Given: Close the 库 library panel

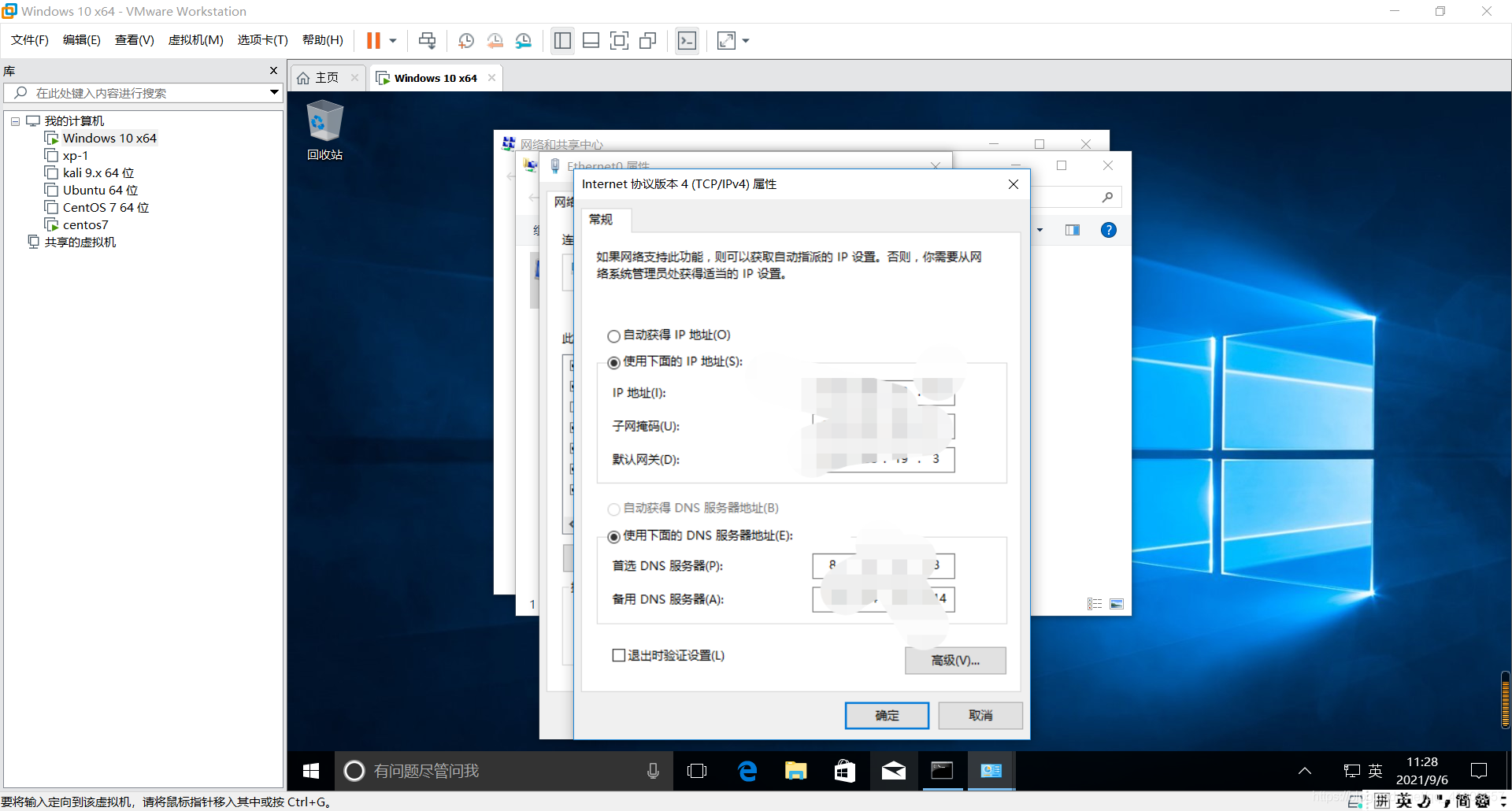Looking at the screenshot, I should click(273, 71).
